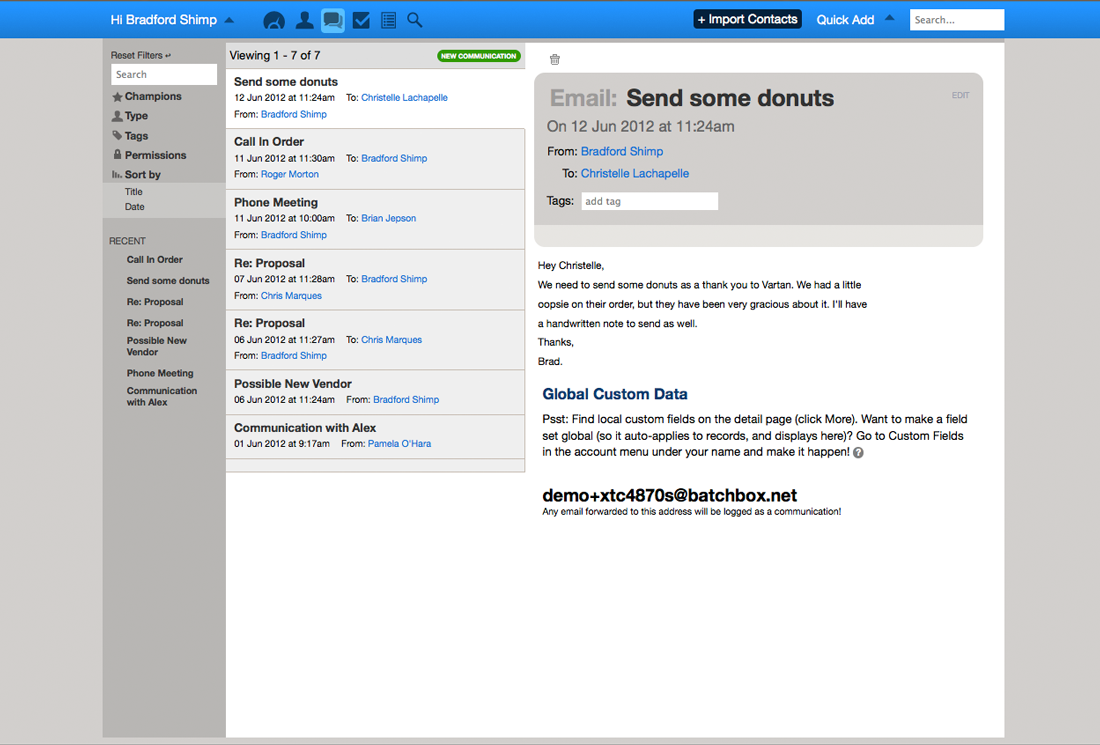The image size is (1100, 745).
Task: Click the EDIT link on email header
Action: tap(960, 95)
